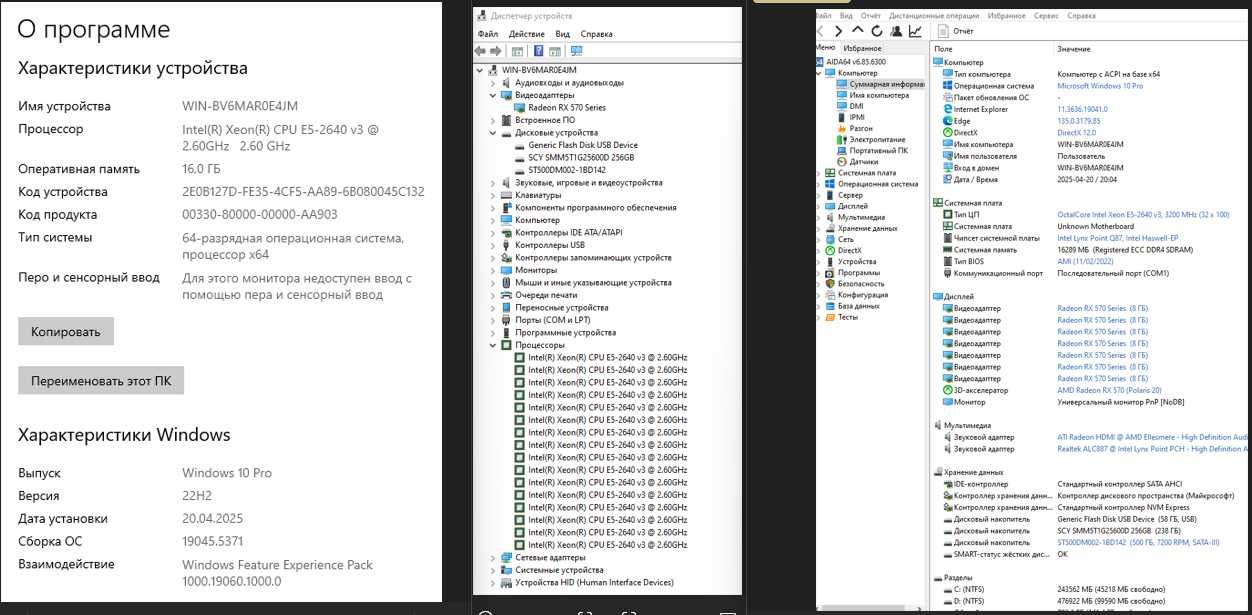1252x615 pixels.
Task: Open Дистанционные операции menu in AIDA64
Action: (934, 16)
